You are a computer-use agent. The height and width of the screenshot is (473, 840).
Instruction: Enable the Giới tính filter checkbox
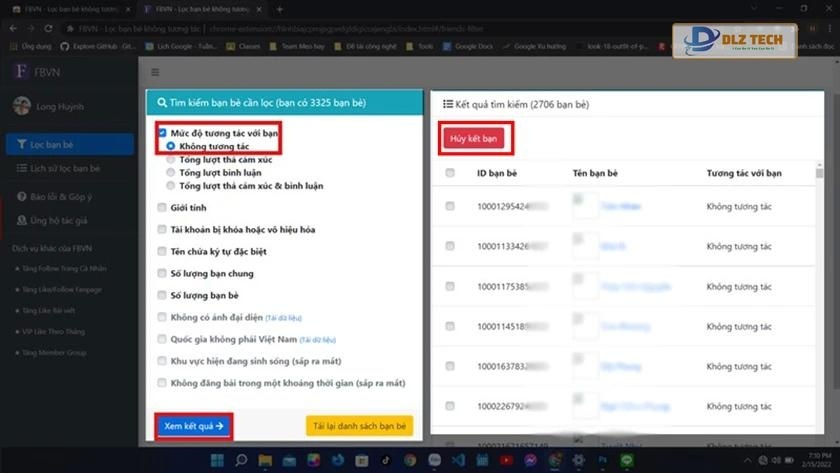coord(163,208)
